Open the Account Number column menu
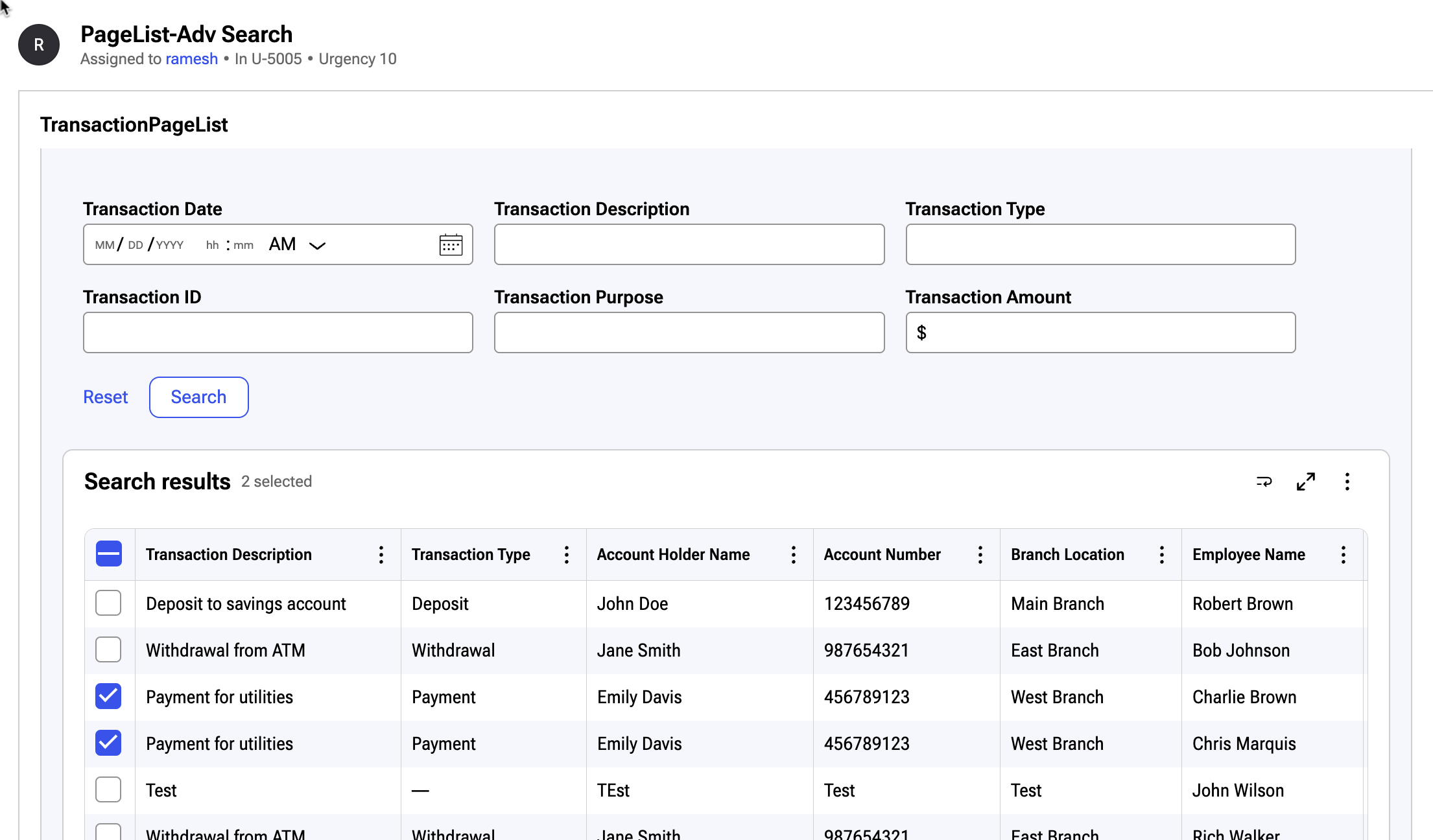The image size is (1433, 840). pos(980,555)
